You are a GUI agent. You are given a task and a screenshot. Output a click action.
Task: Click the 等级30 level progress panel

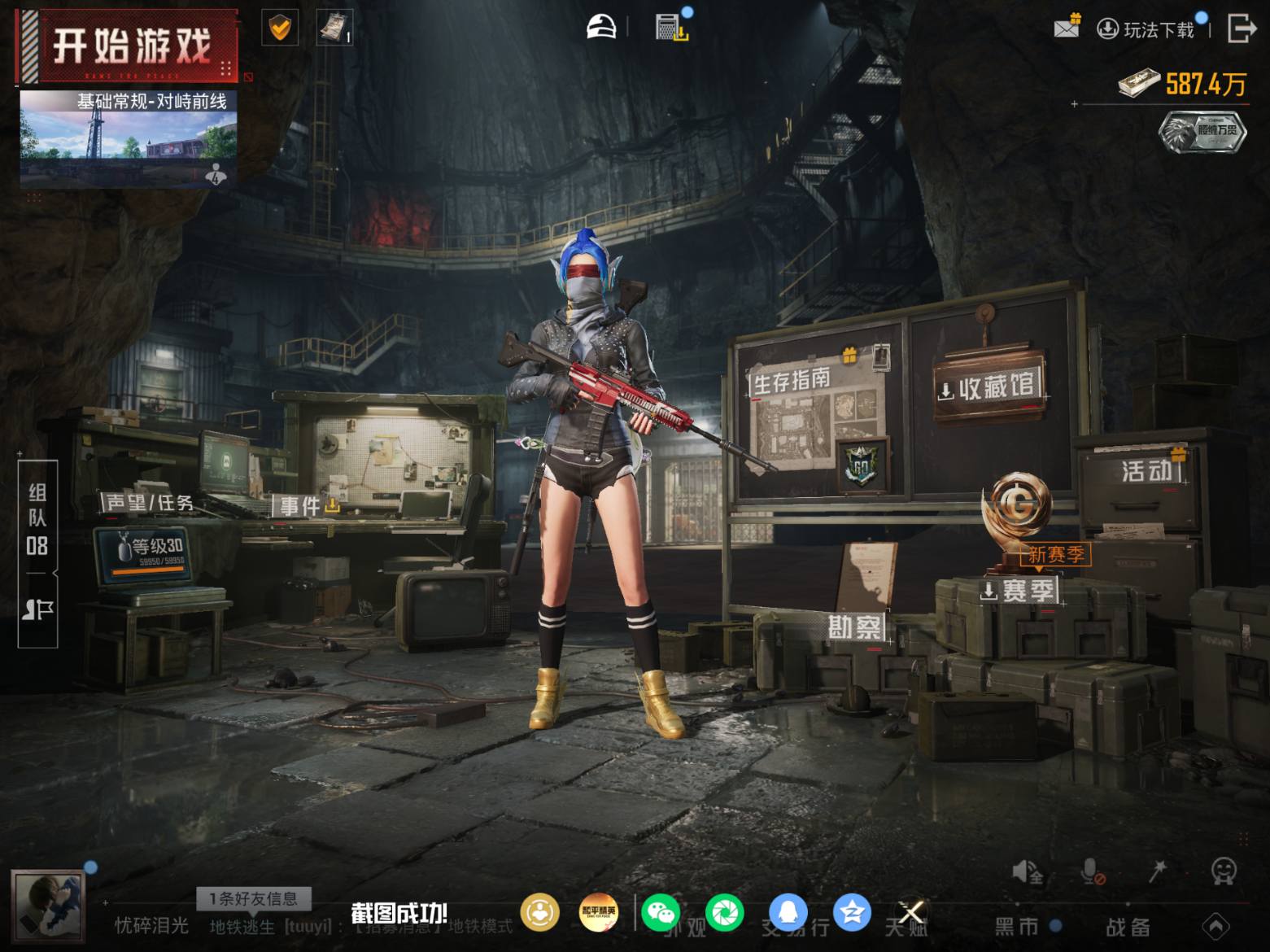click(x=144, y=554)
